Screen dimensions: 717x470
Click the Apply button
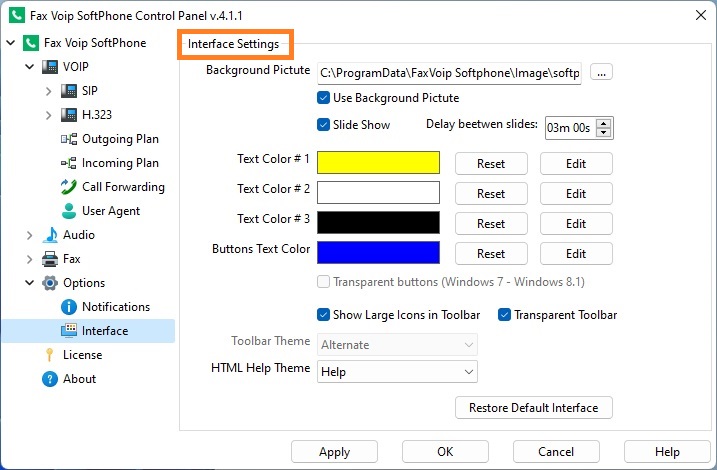pos(334,452)
